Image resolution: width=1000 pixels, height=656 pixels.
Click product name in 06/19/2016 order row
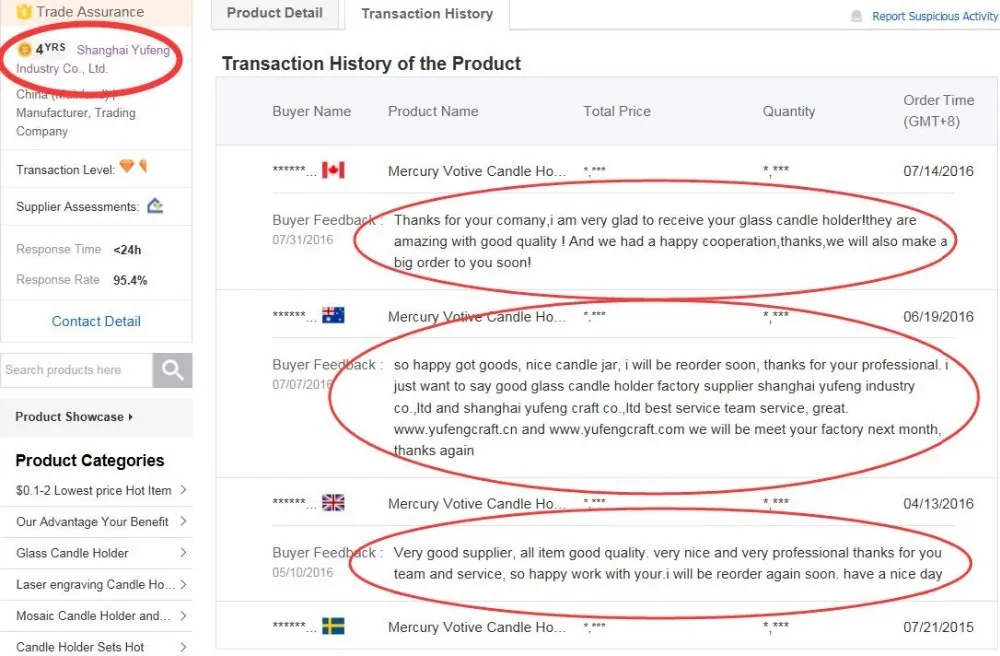[477, 316]
